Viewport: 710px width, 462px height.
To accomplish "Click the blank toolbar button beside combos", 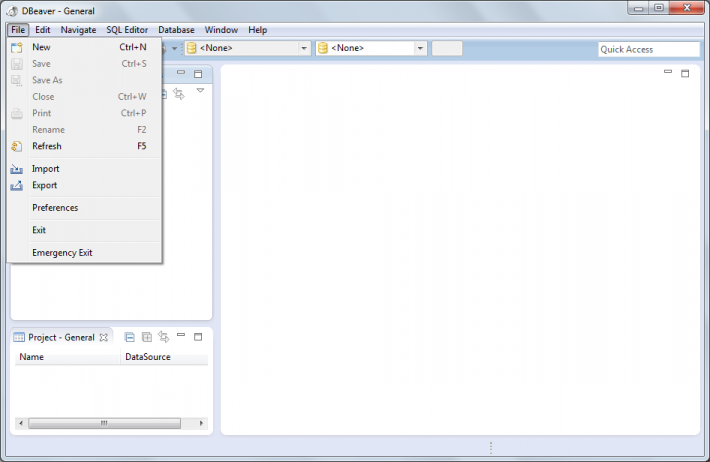I will click(447, 48).
